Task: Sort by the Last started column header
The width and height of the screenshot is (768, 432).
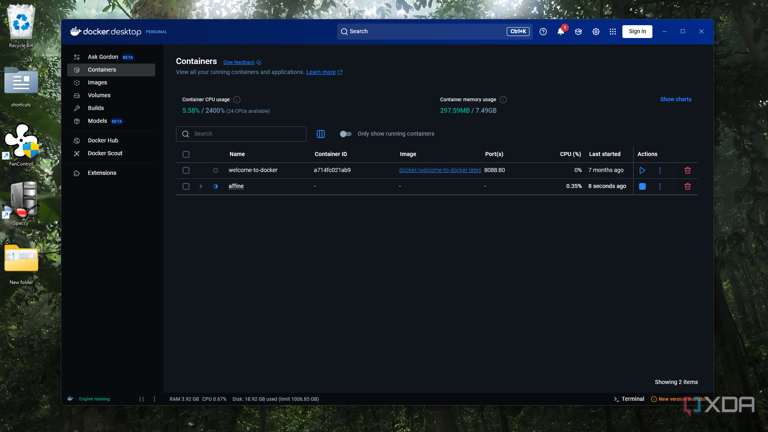Action: point(604,154)
